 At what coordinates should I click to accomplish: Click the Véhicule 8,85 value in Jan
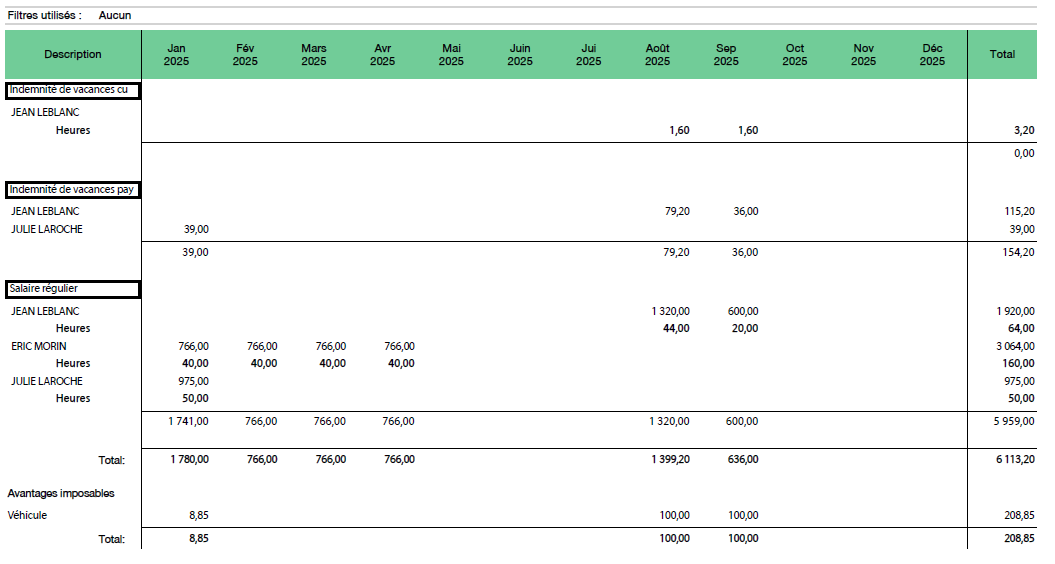(198, 516)
